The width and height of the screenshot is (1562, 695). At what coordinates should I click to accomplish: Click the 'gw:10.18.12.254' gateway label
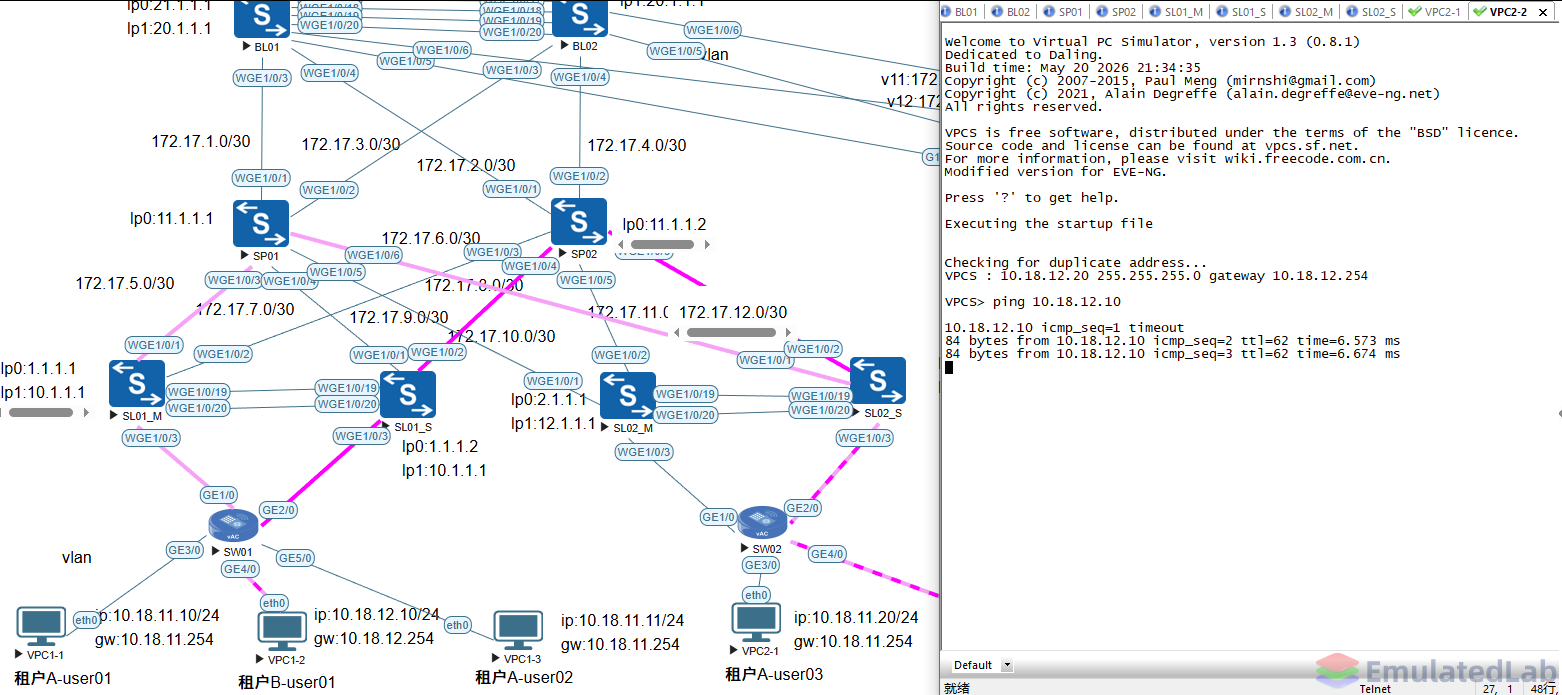coord(374,638)
